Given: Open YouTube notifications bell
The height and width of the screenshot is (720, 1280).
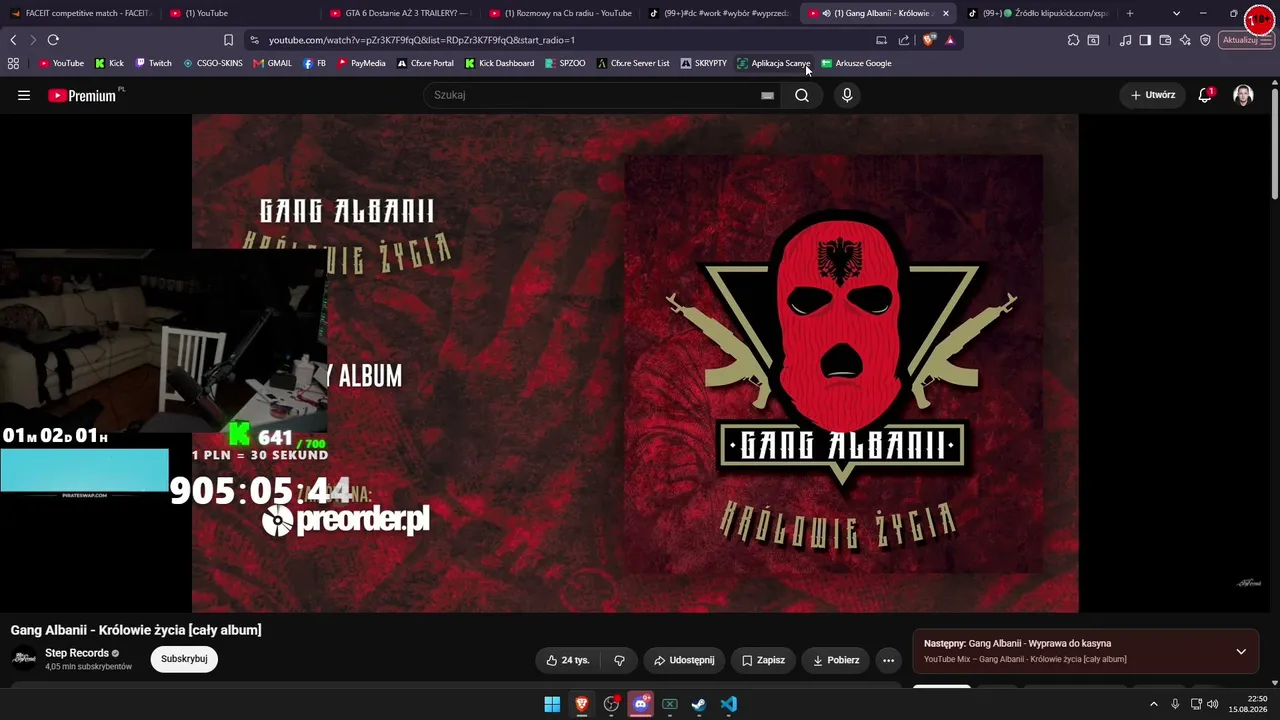Looking at the screenshot, I should pos(1205,95).
